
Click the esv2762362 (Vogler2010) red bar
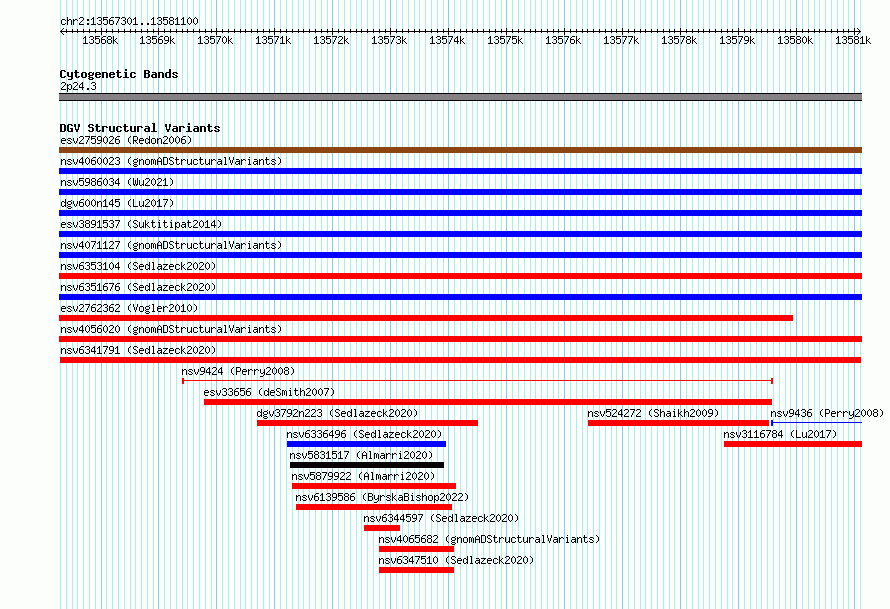click(426, 318)
